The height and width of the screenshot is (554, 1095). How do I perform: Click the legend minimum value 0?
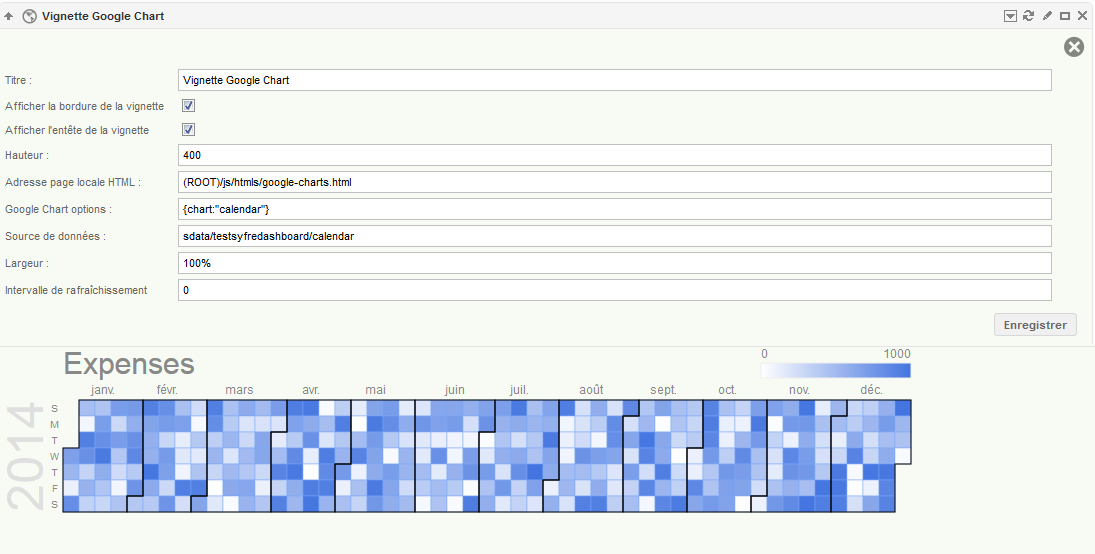pyautogui.click(x=765, y=353)
